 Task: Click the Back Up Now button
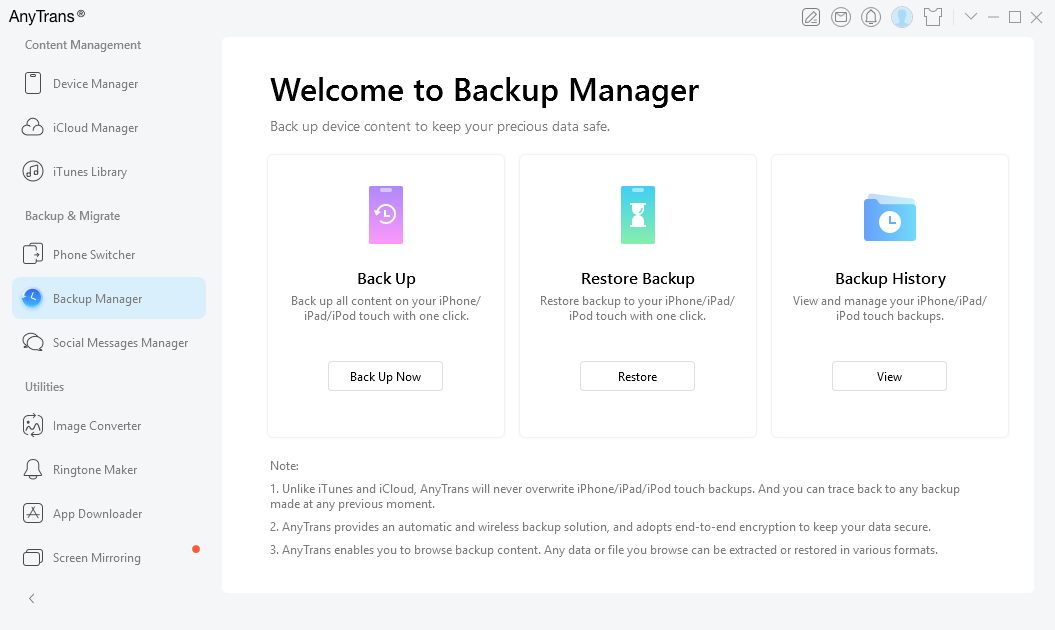386,376
